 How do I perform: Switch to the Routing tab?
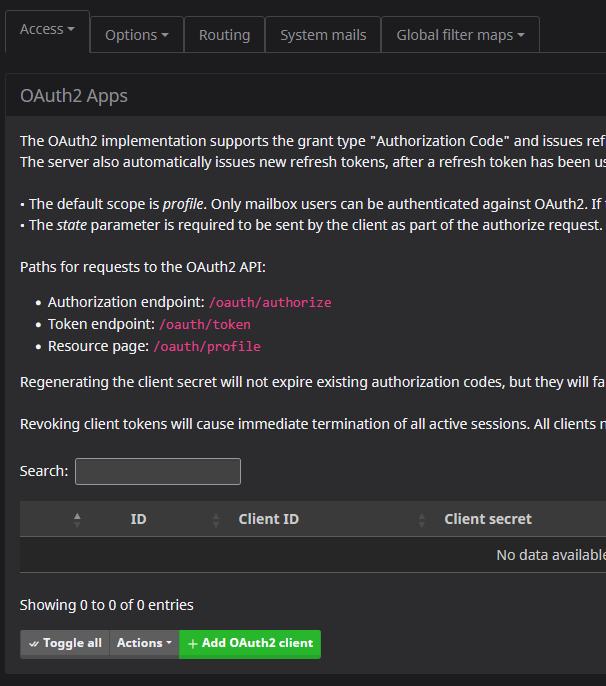[224, 35]
